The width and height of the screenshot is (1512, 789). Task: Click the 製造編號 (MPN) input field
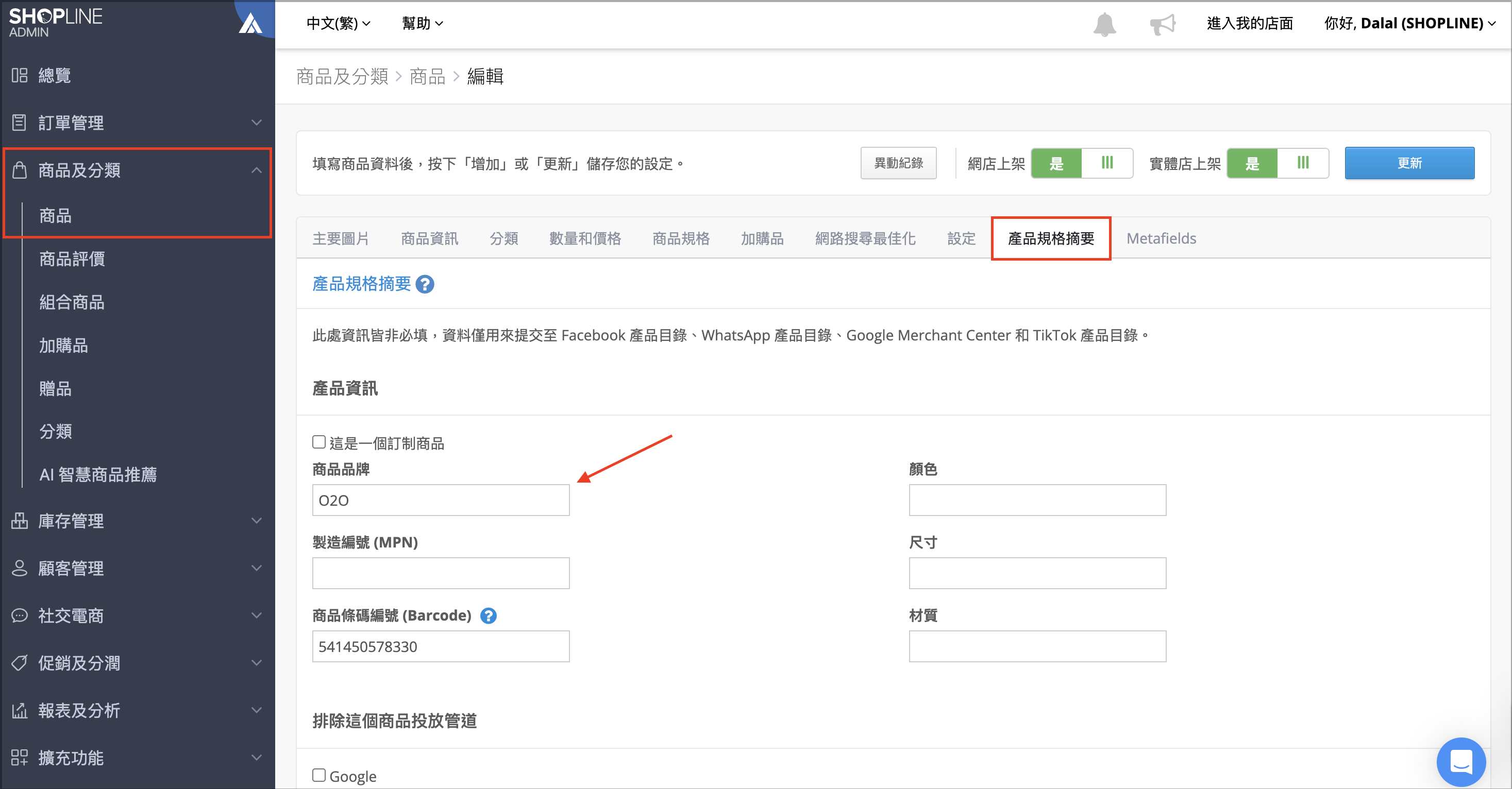pyautogui.click(x=441, y=573)
